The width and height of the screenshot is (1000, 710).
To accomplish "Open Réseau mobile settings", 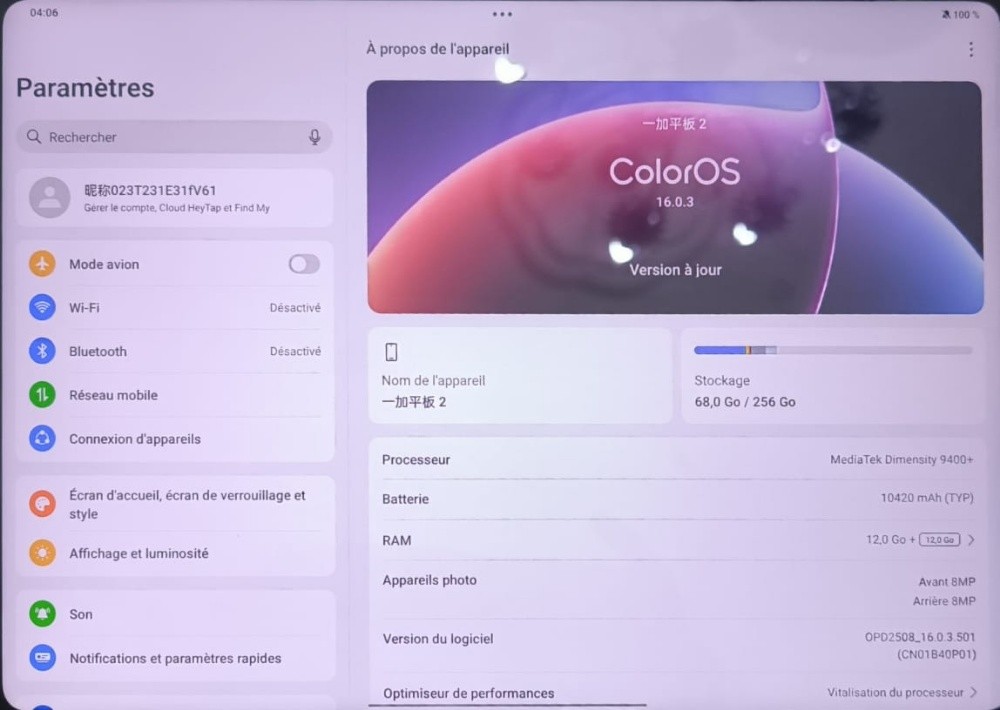I will coord(175,395).
